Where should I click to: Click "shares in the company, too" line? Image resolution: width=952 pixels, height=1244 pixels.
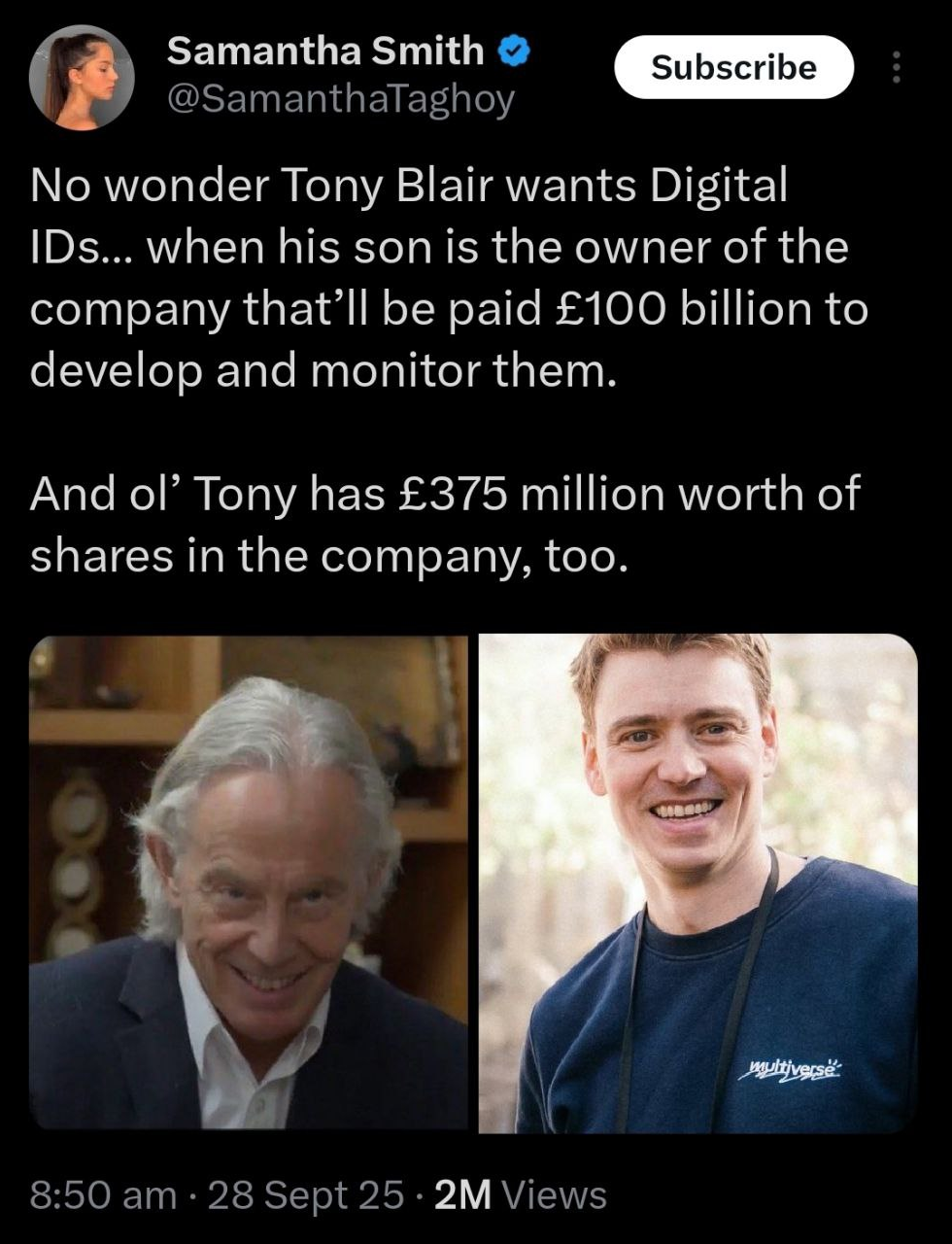(323, 556)
